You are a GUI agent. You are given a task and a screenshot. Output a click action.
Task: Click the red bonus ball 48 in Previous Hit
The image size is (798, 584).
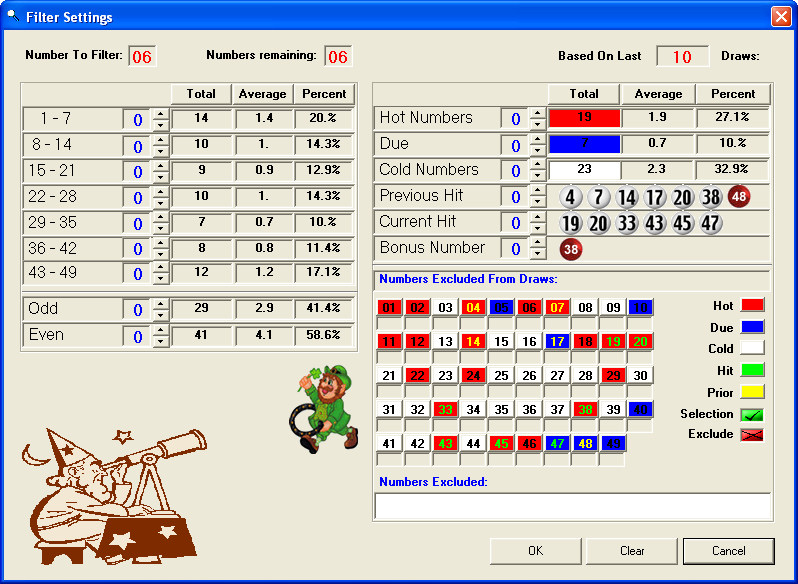click(738, 197)
